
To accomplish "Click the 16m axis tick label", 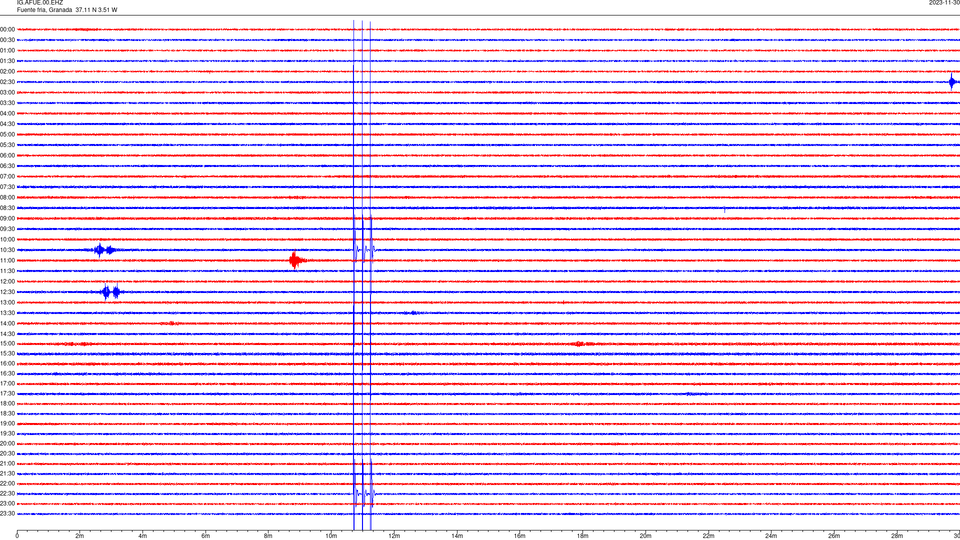I will click(520, 536).
